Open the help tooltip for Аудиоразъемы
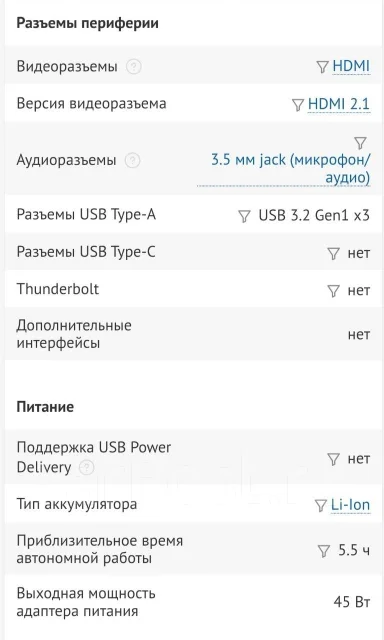This screenshot has height=640, width=384. click(132, 160)
